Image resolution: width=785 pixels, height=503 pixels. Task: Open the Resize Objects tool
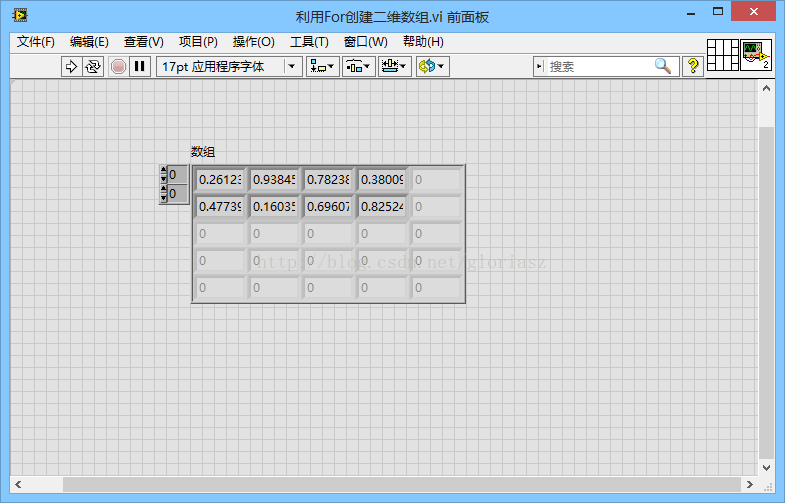(395, 67)
